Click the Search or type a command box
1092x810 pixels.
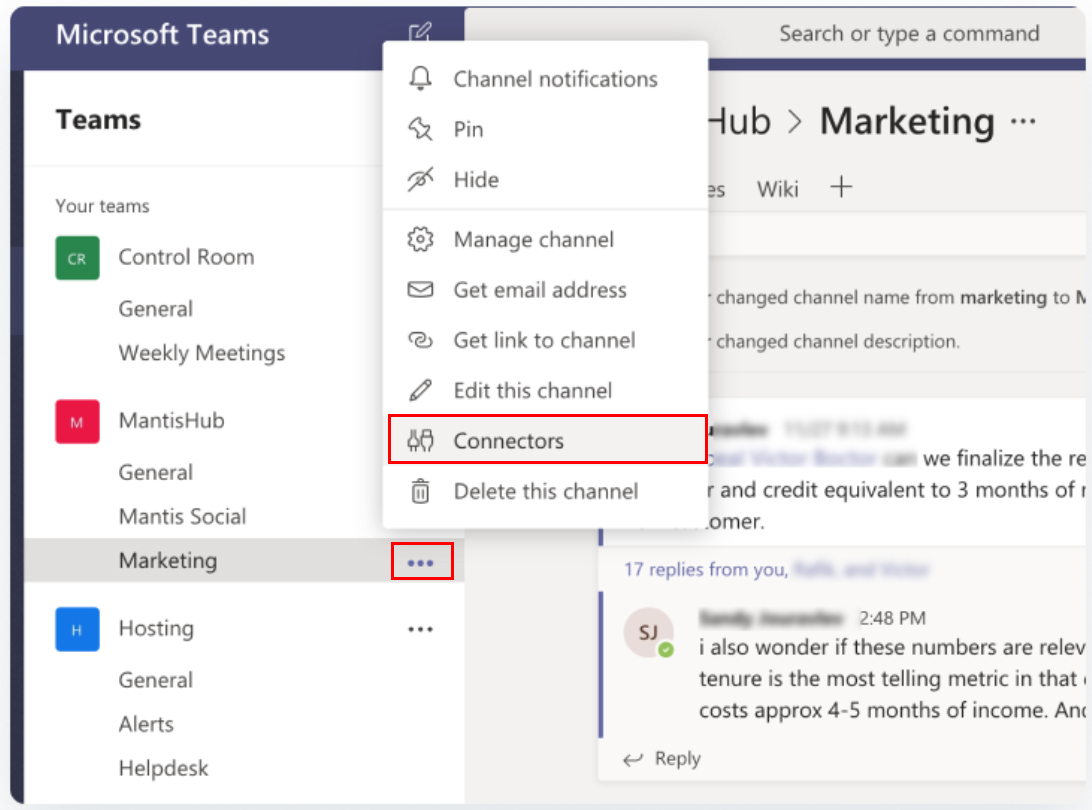click(910, 33)
